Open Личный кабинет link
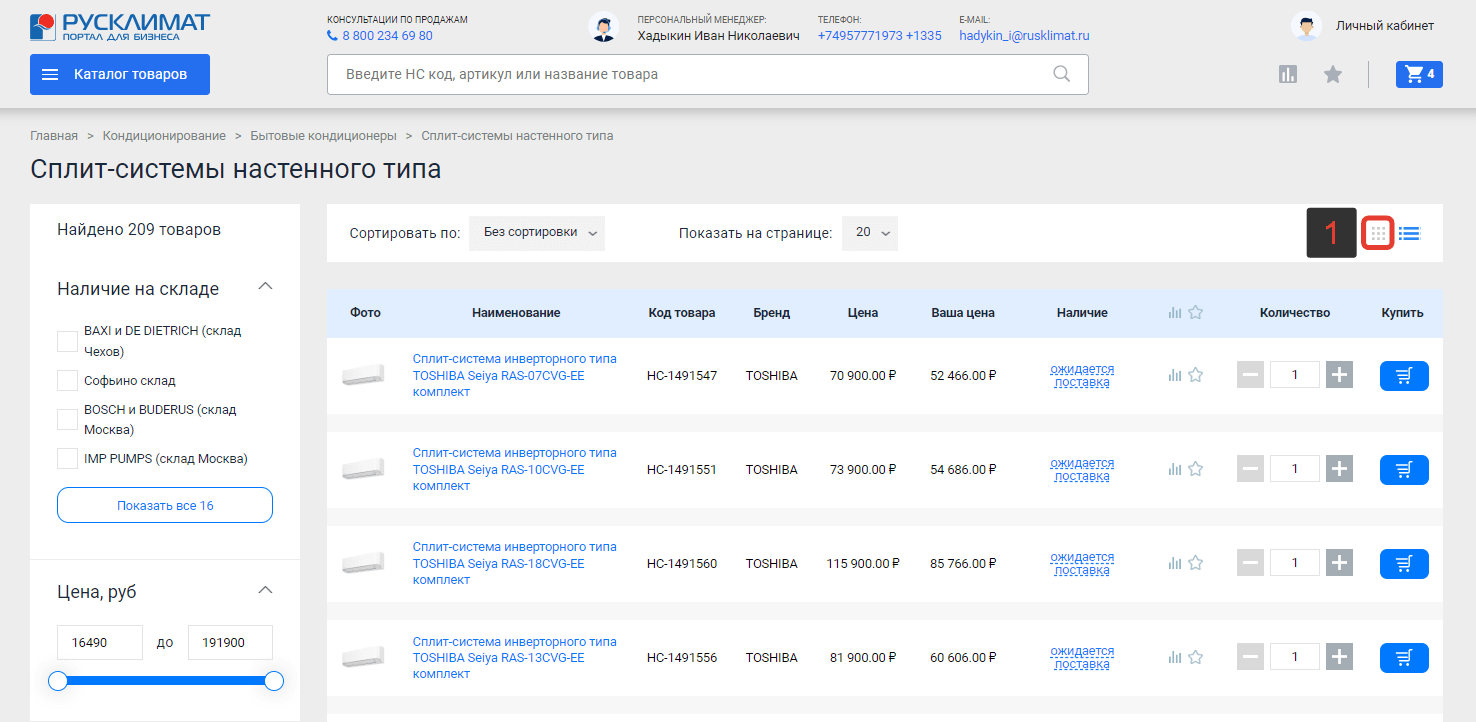The image size is (1476, 722). tap(1385, 26)
